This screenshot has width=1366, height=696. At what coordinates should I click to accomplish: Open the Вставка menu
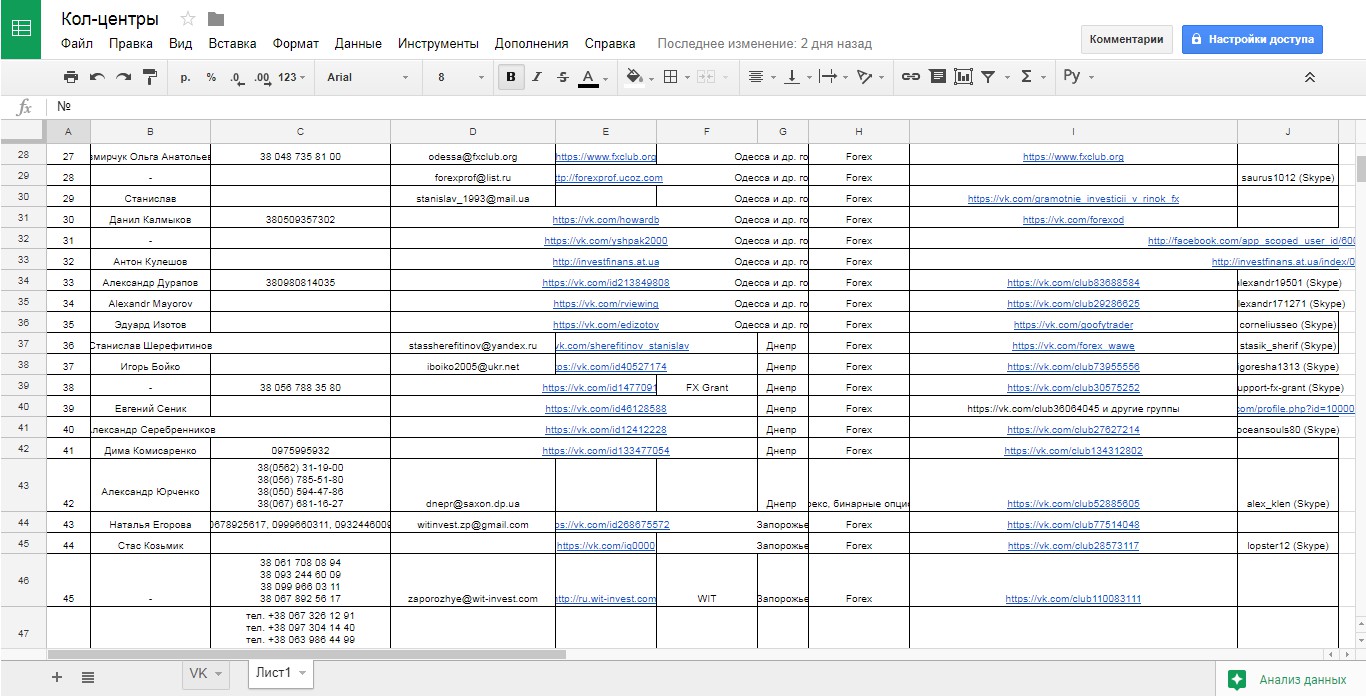pyautogui.click(x=233, y=44)
